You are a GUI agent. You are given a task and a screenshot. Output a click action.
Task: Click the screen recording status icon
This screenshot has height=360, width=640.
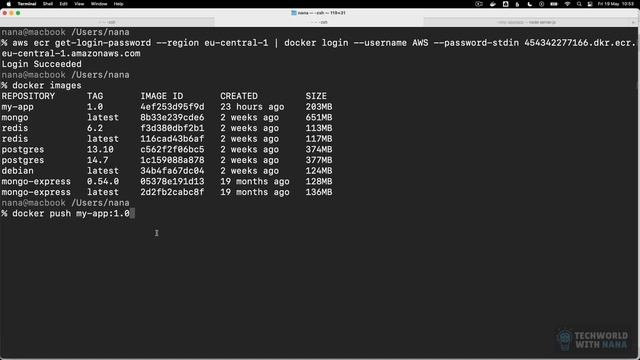479,4
